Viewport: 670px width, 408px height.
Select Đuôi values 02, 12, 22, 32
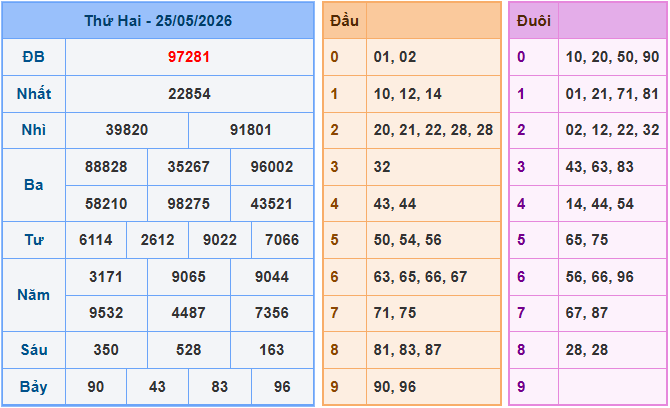tap(612, 130)
